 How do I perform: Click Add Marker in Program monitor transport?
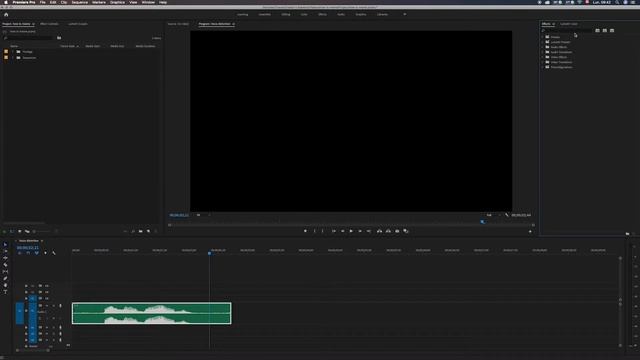(x=305, y=231)
